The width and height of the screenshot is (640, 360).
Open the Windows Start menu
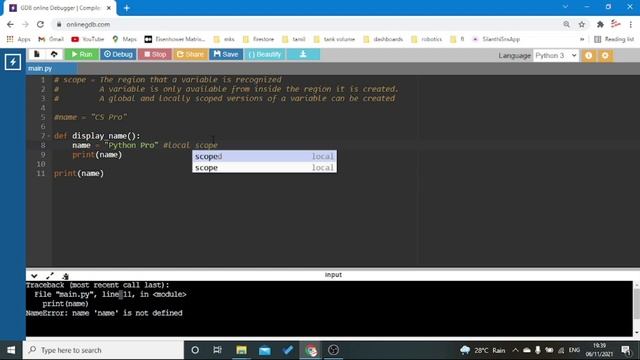(x=11, y=350)
